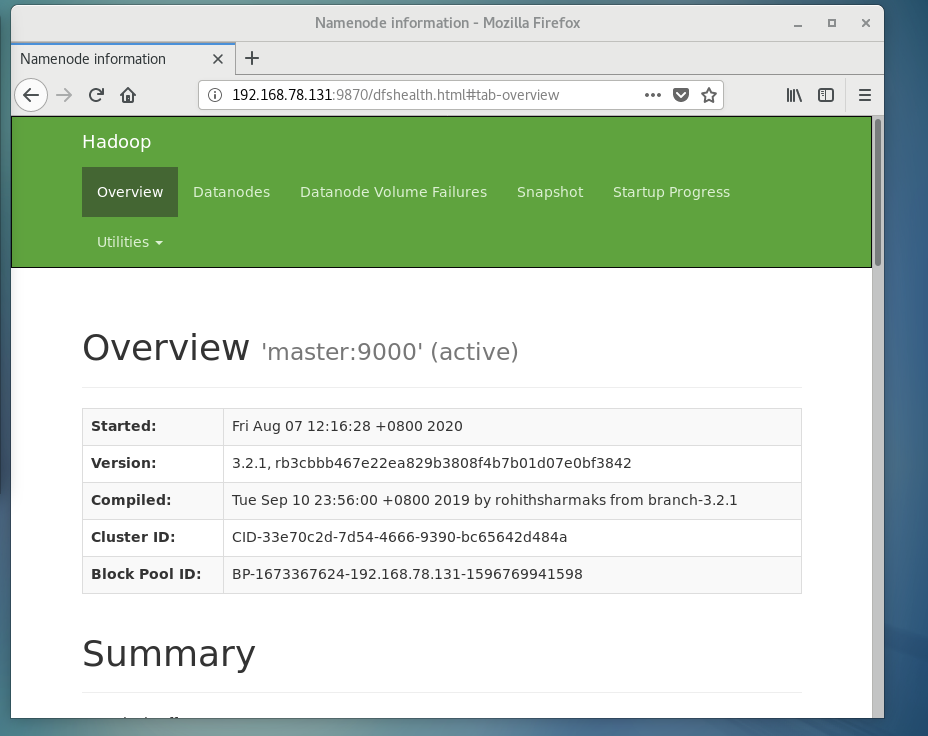Open the page actions ellipsis menu
This screenshot has width=928, height=736.
click(652, 95)
